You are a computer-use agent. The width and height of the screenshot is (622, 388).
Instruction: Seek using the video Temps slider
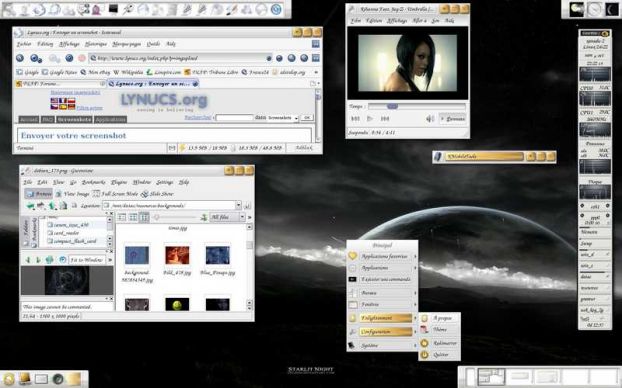point(417,106)
